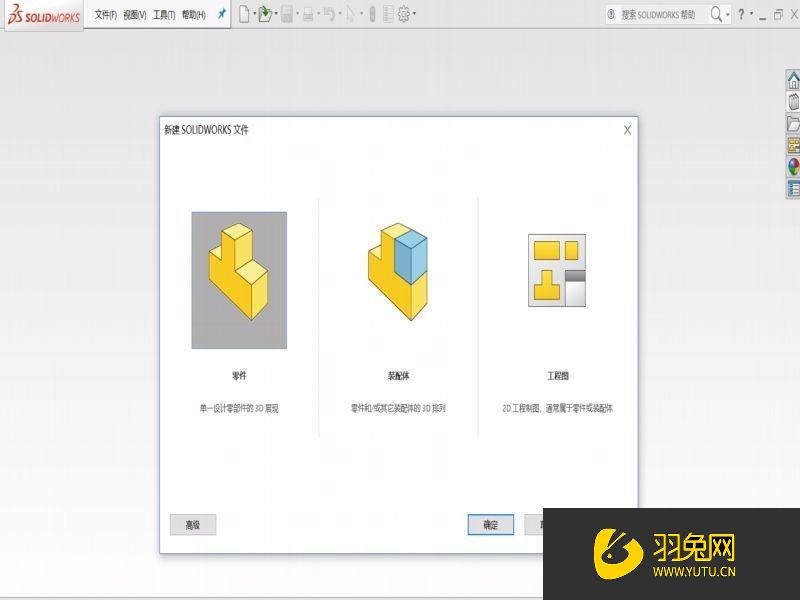Pin the menu bar with pushpin icon
Viewport: 800px width, 600px height.
coord(221,14)
